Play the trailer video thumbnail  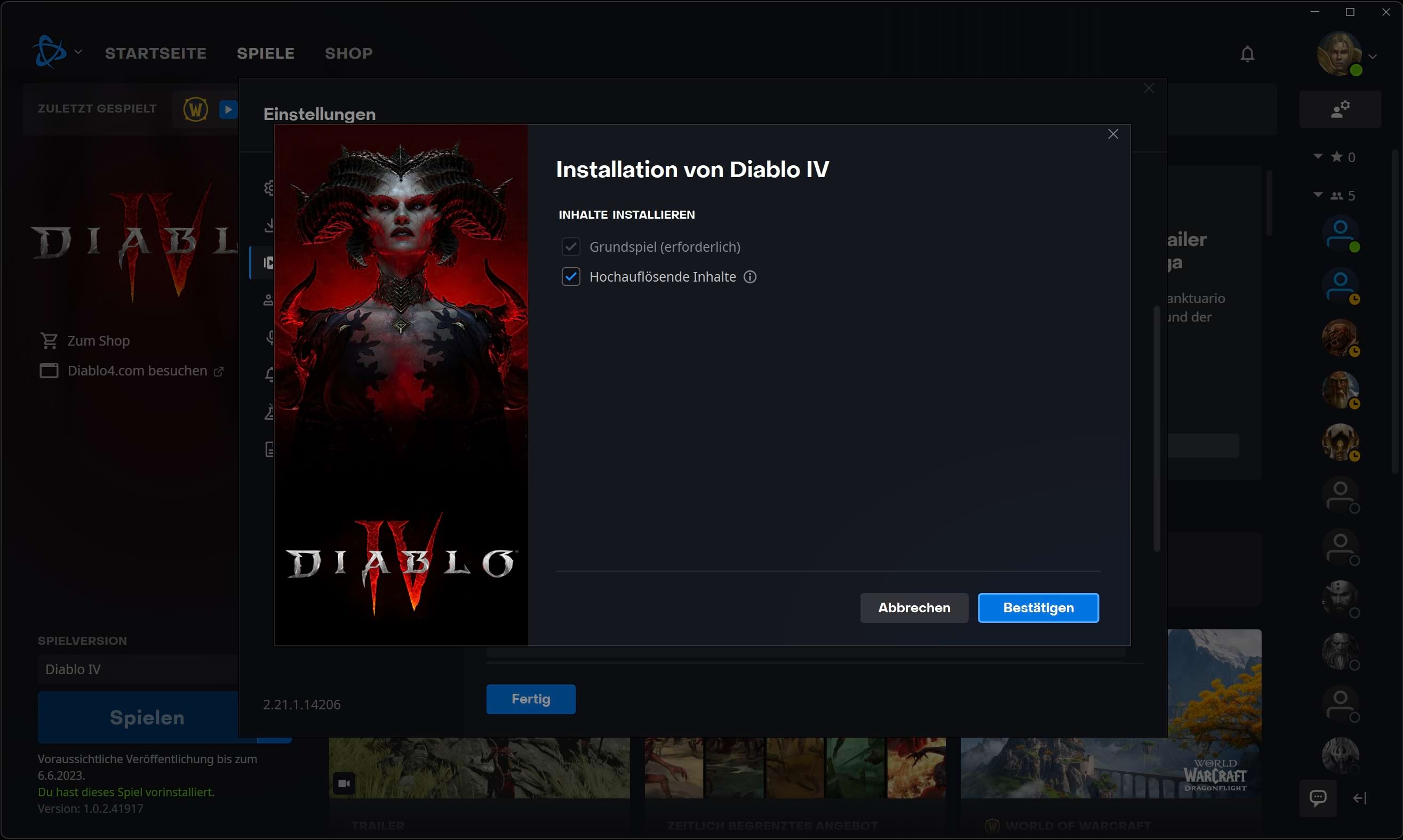[x=479, y=767]
